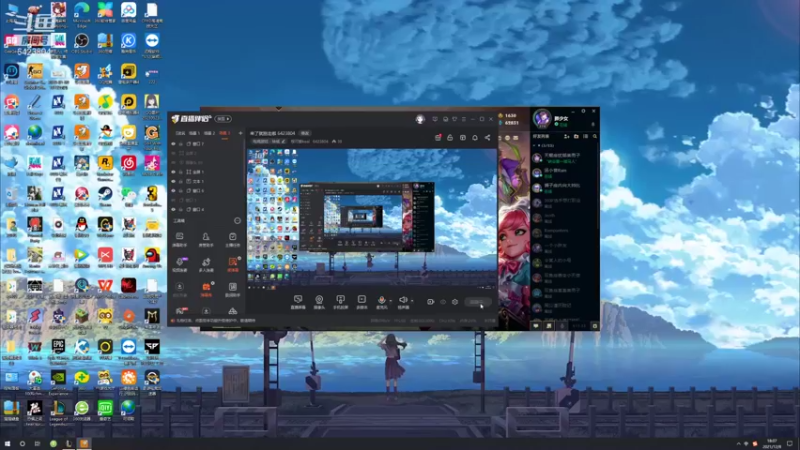
Task: Click the nested preview thumbnail window
Action: (367, 217)
